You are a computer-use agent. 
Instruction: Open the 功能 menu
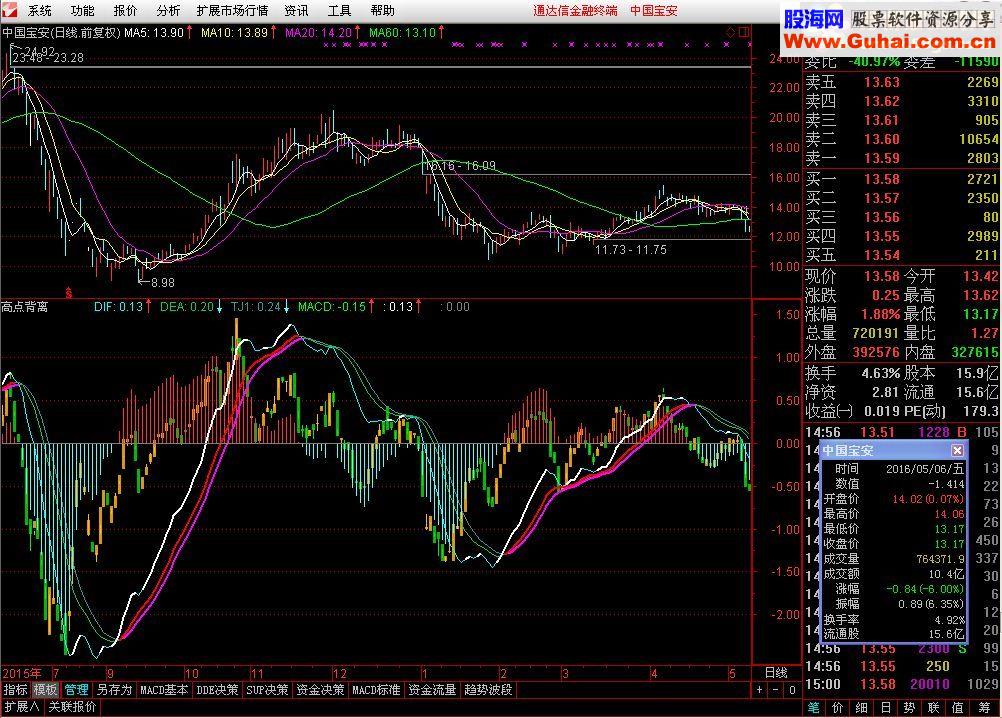pyautogui.click(x=82, y=11)
